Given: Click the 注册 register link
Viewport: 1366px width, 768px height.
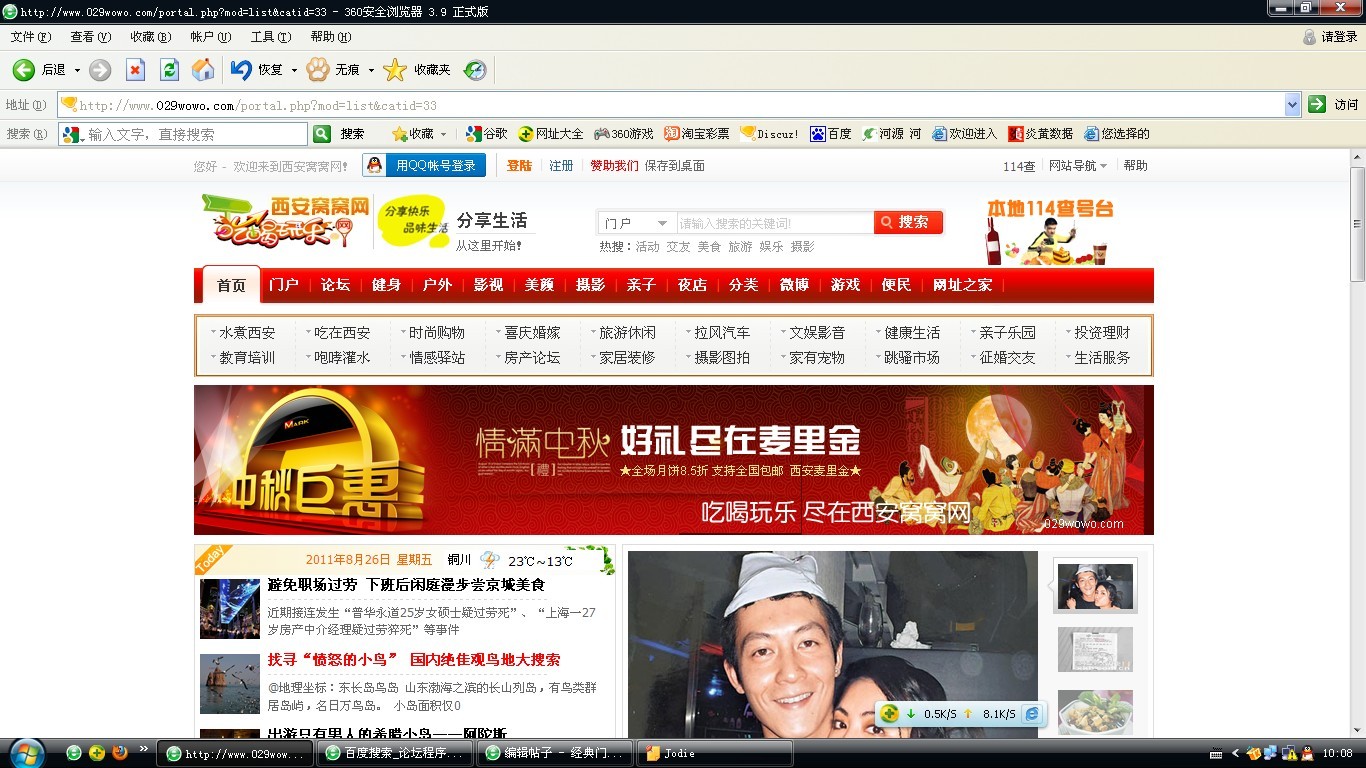Looking at the screenshot, I should (x=561, y=166).
